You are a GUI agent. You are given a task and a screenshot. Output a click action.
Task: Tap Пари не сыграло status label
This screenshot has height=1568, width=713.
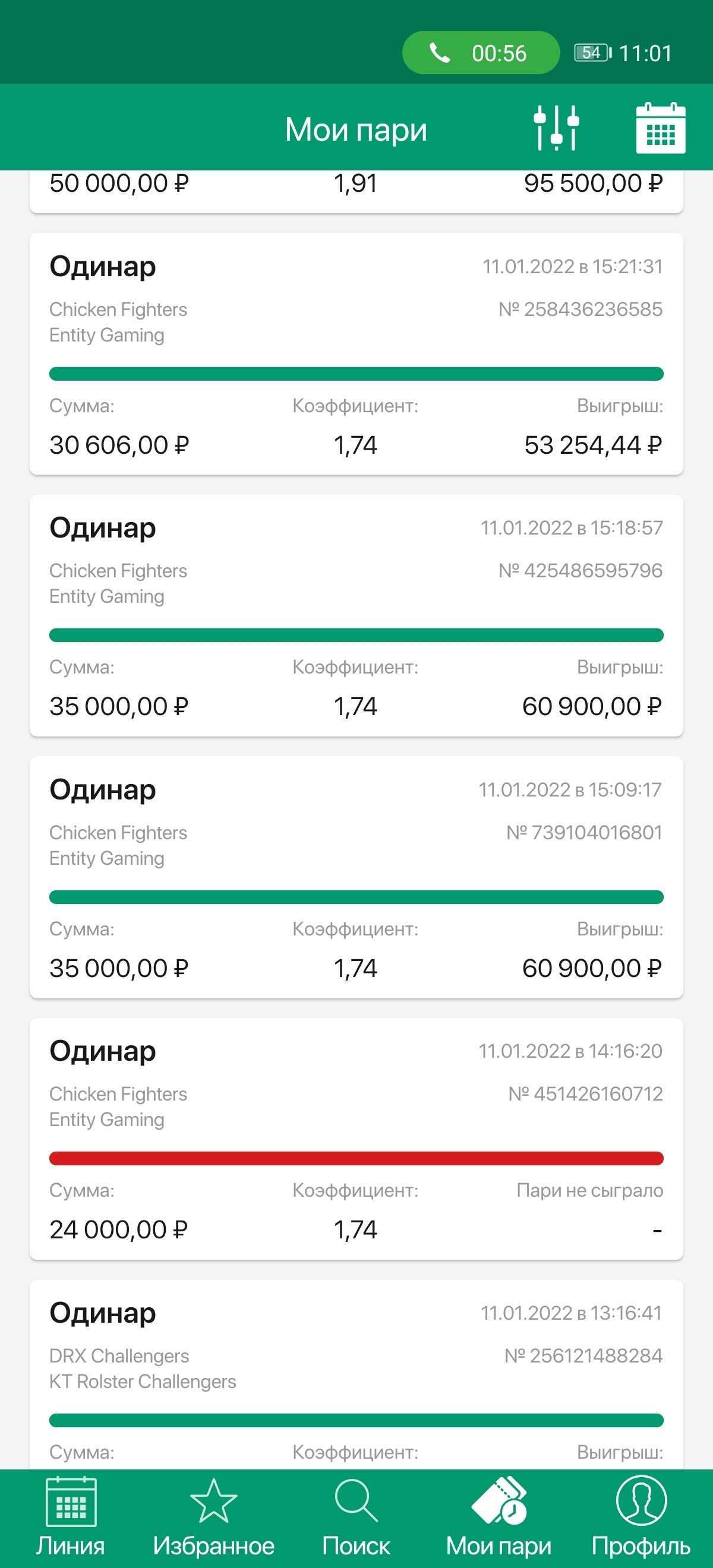[x=589, y=1191]
